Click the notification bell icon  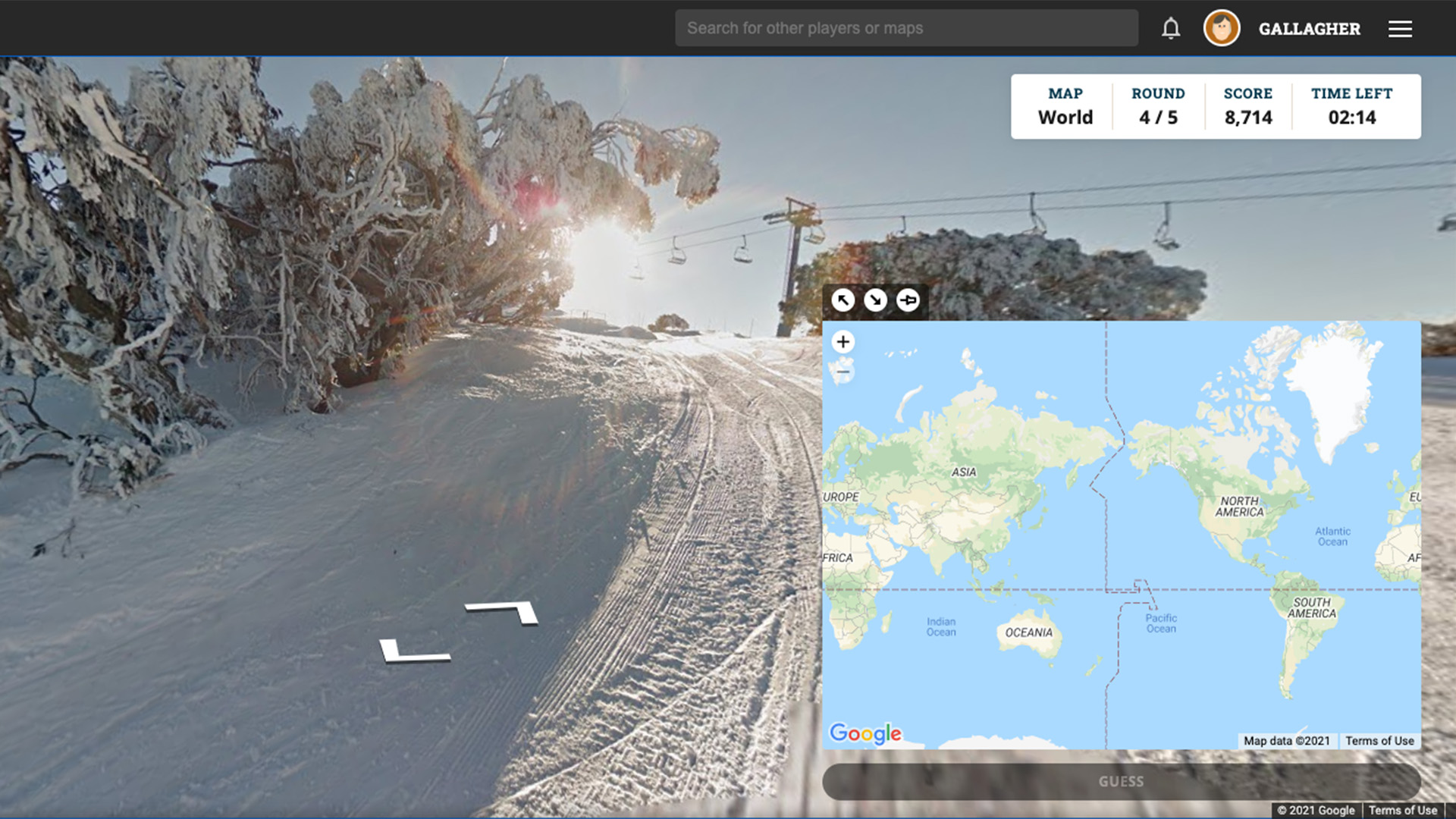click(x=1171, y=28)
